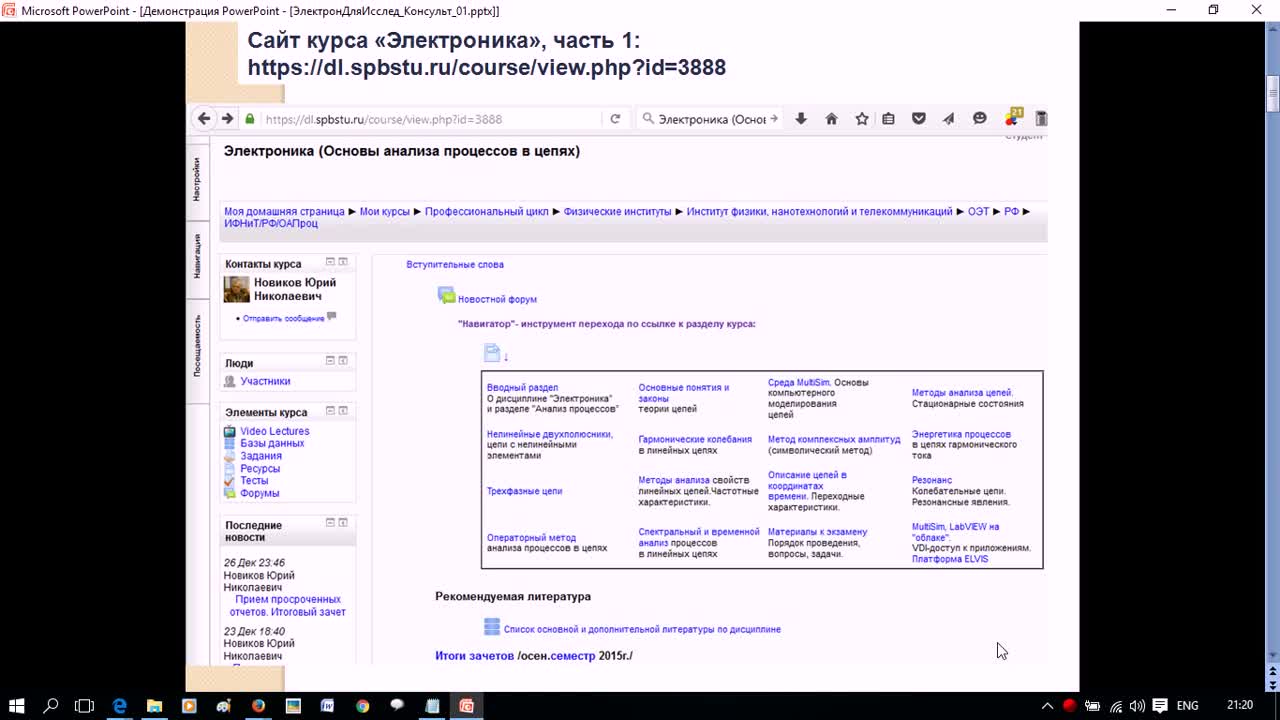
Task: Open 'Физические институты' breadcrumb
Action: [617, 212]
